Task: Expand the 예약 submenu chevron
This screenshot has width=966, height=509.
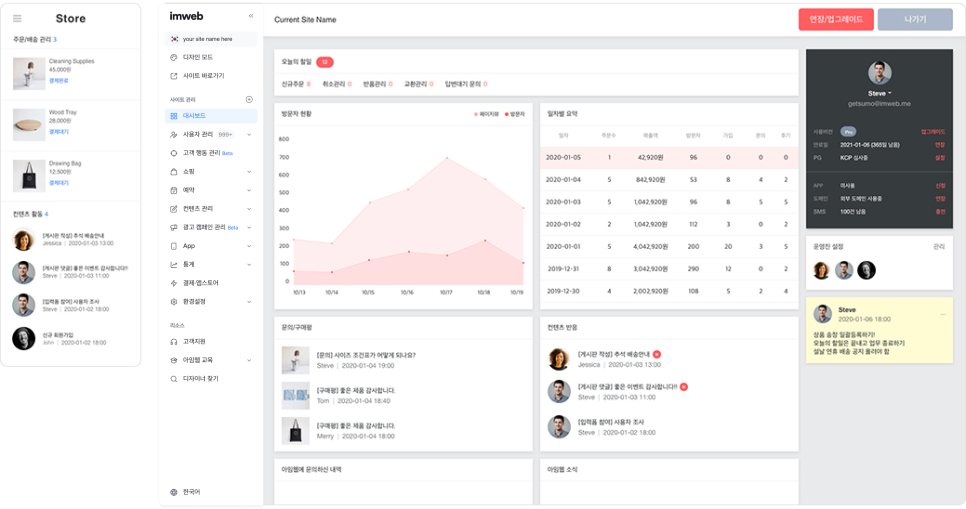Action: (249, 190)
